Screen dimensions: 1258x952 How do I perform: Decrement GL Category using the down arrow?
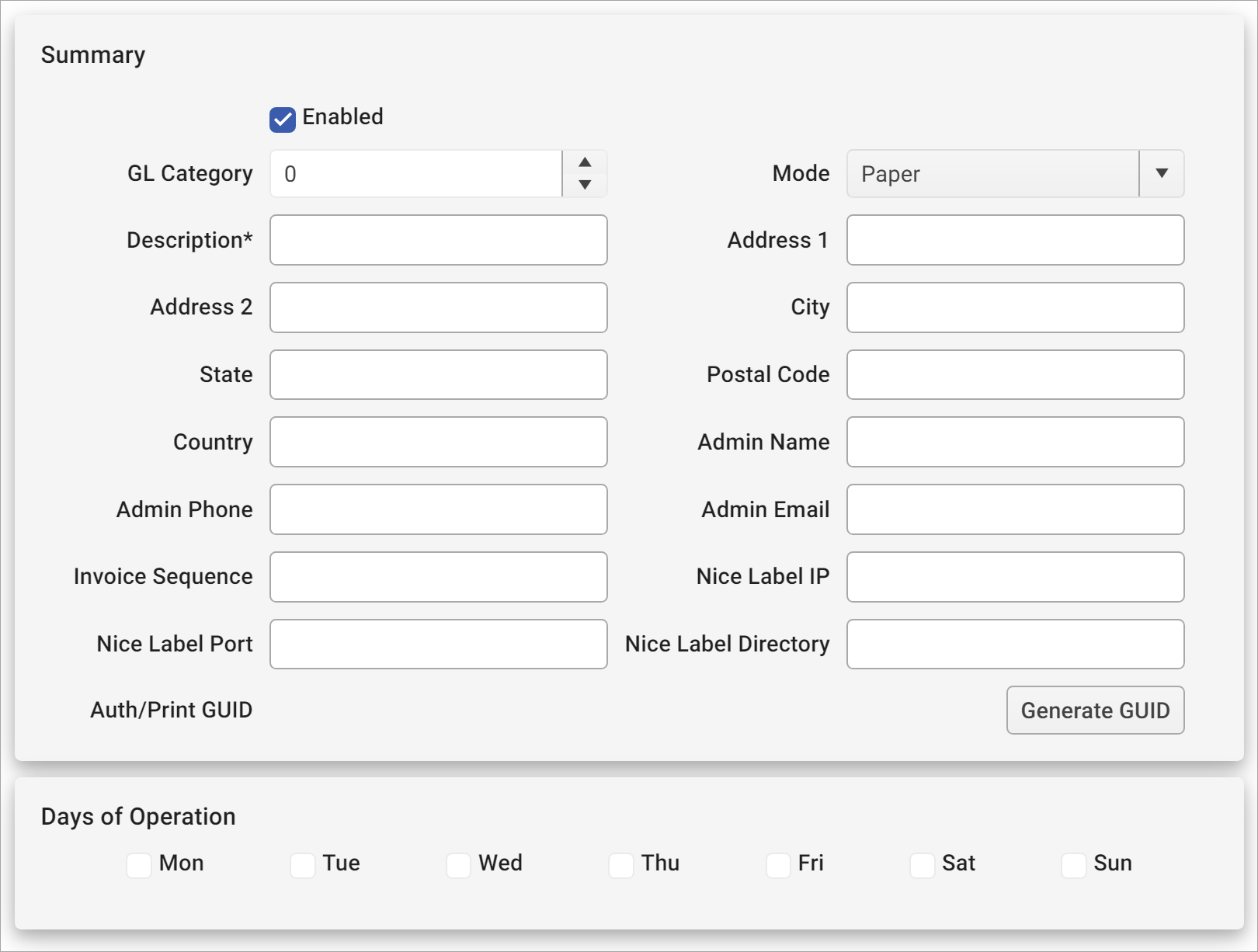coord(585,186)
